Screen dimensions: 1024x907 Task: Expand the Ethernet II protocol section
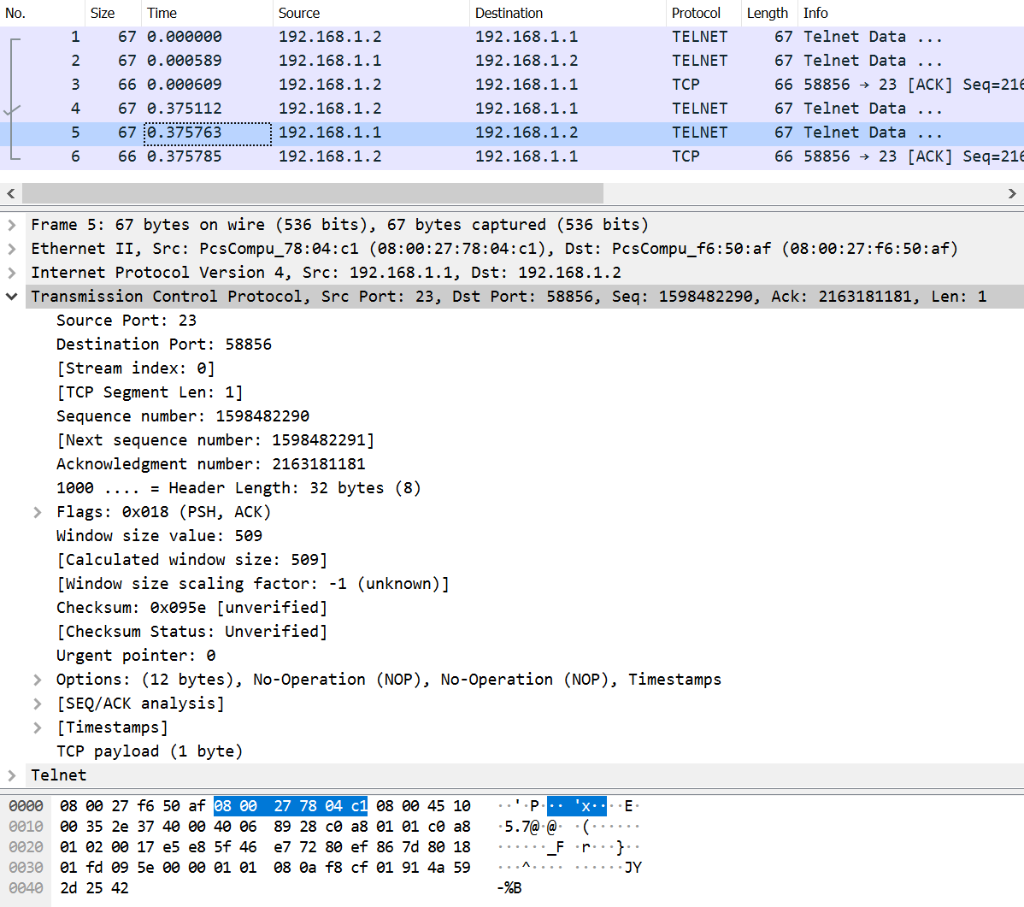tap(10, 248)
